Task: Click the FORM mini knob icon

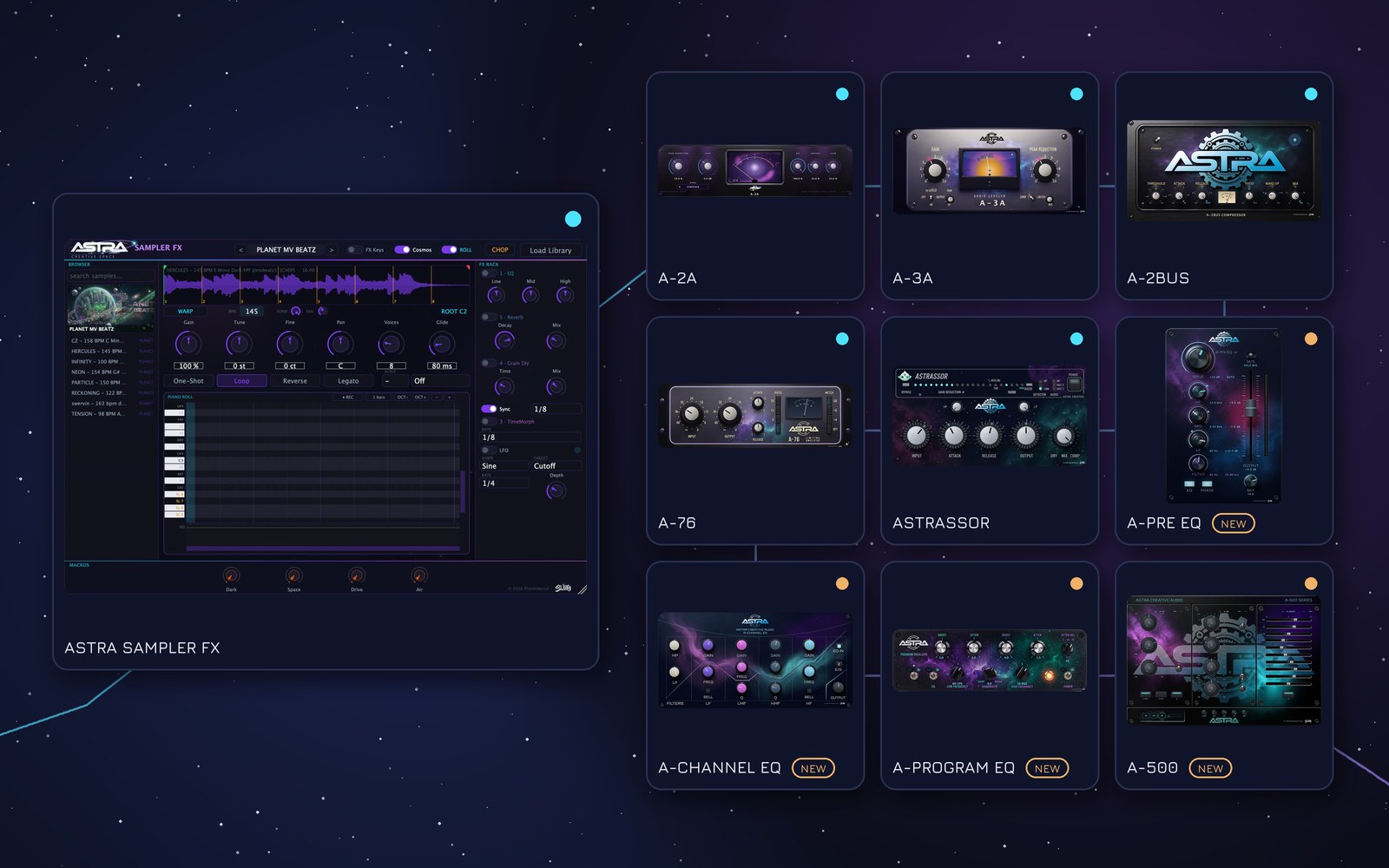Action: [295, 311]
